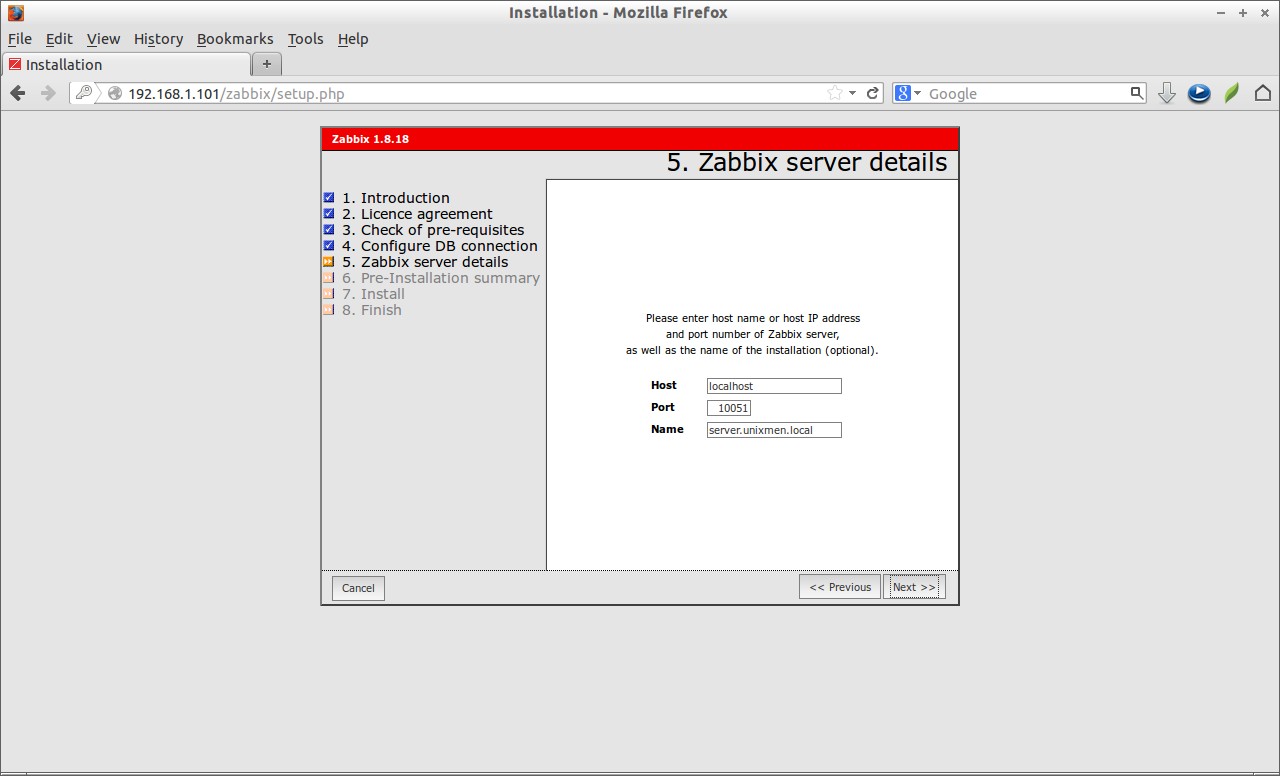Screen dimensions: 1280x776
Task: Open the Bookmarks menu
Action: pyautogui.click(x=235, y=39)
